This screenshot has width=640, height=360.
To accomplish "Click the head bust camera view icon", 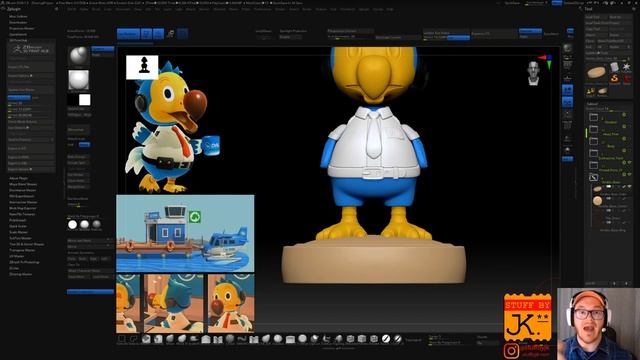I will 533,73.
